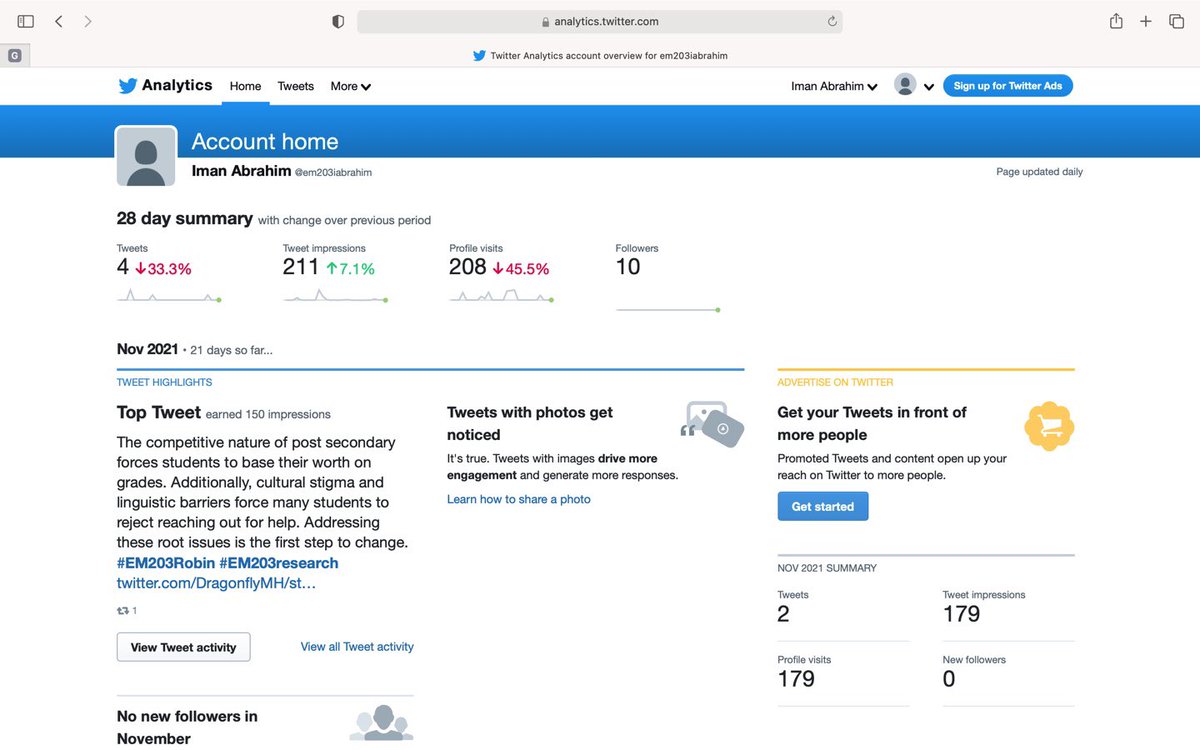Go forward with Safari forward arrow
Viewport: 1200px width, 750px height.
(88, 21)
